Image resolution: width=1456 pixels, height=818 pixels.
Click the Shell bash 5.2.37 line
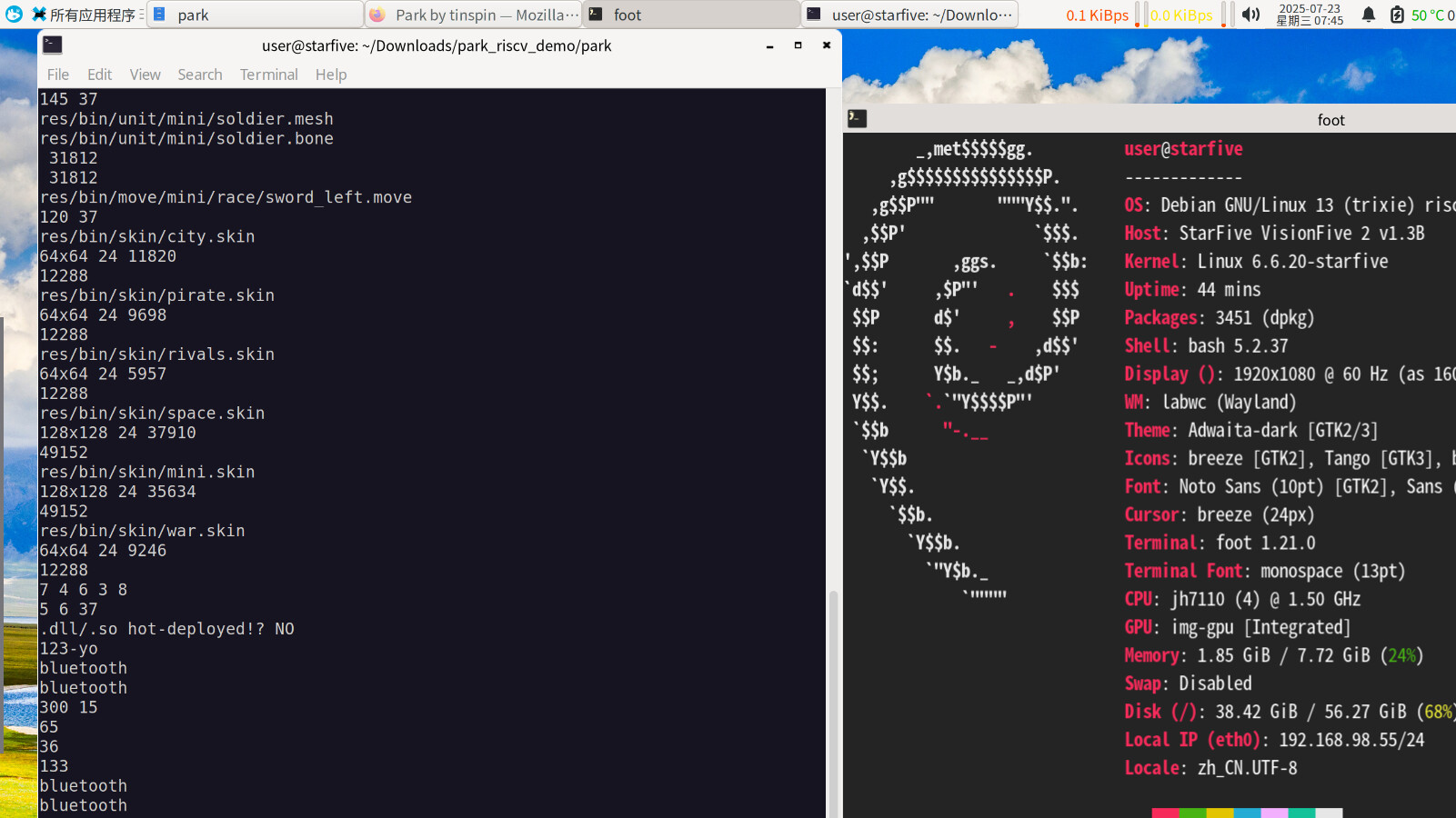[x=1206, y=346]
